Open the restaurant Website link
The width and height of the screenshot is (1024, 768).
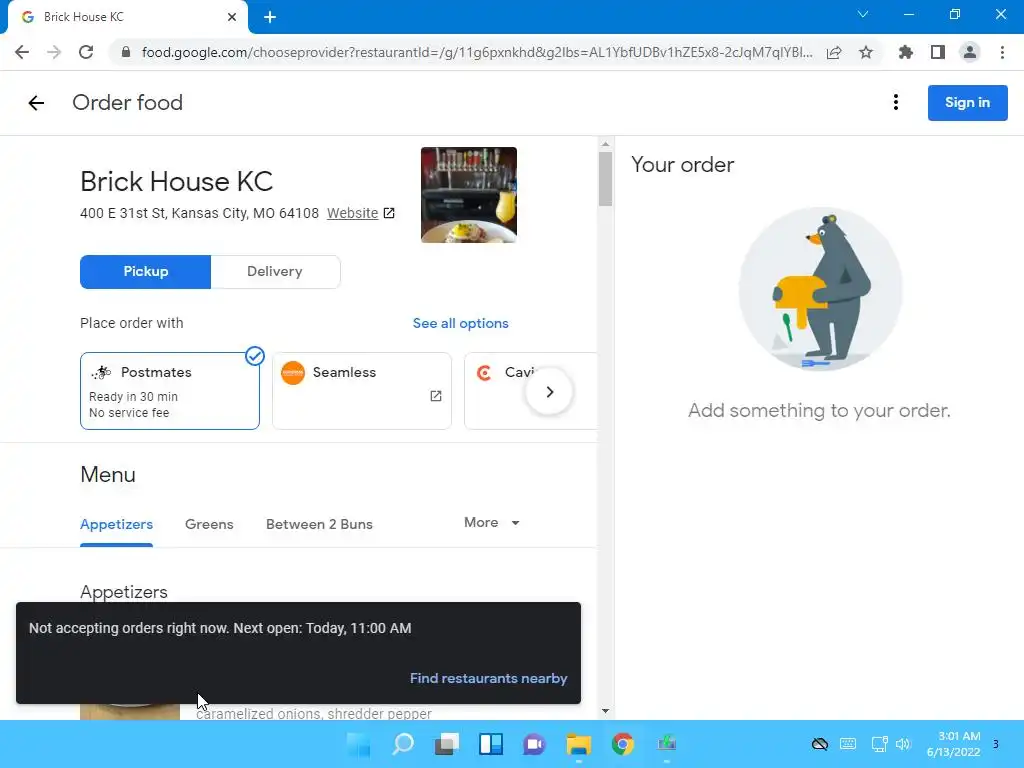tap(353, 213)
